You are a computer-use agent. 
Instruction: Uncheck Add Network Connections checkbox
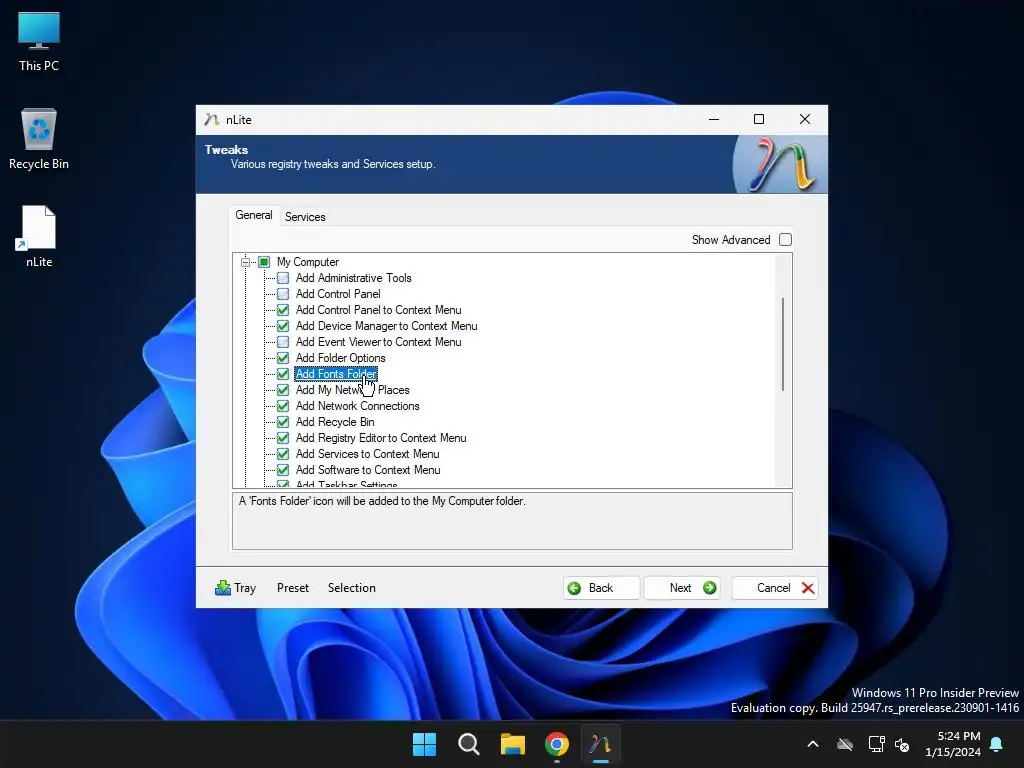(x=283, y=406)
